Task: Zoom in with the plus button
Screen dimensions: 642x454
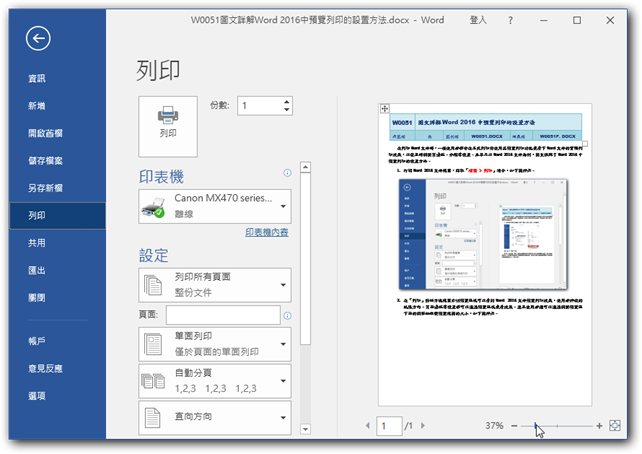Action: click(599, 426)
